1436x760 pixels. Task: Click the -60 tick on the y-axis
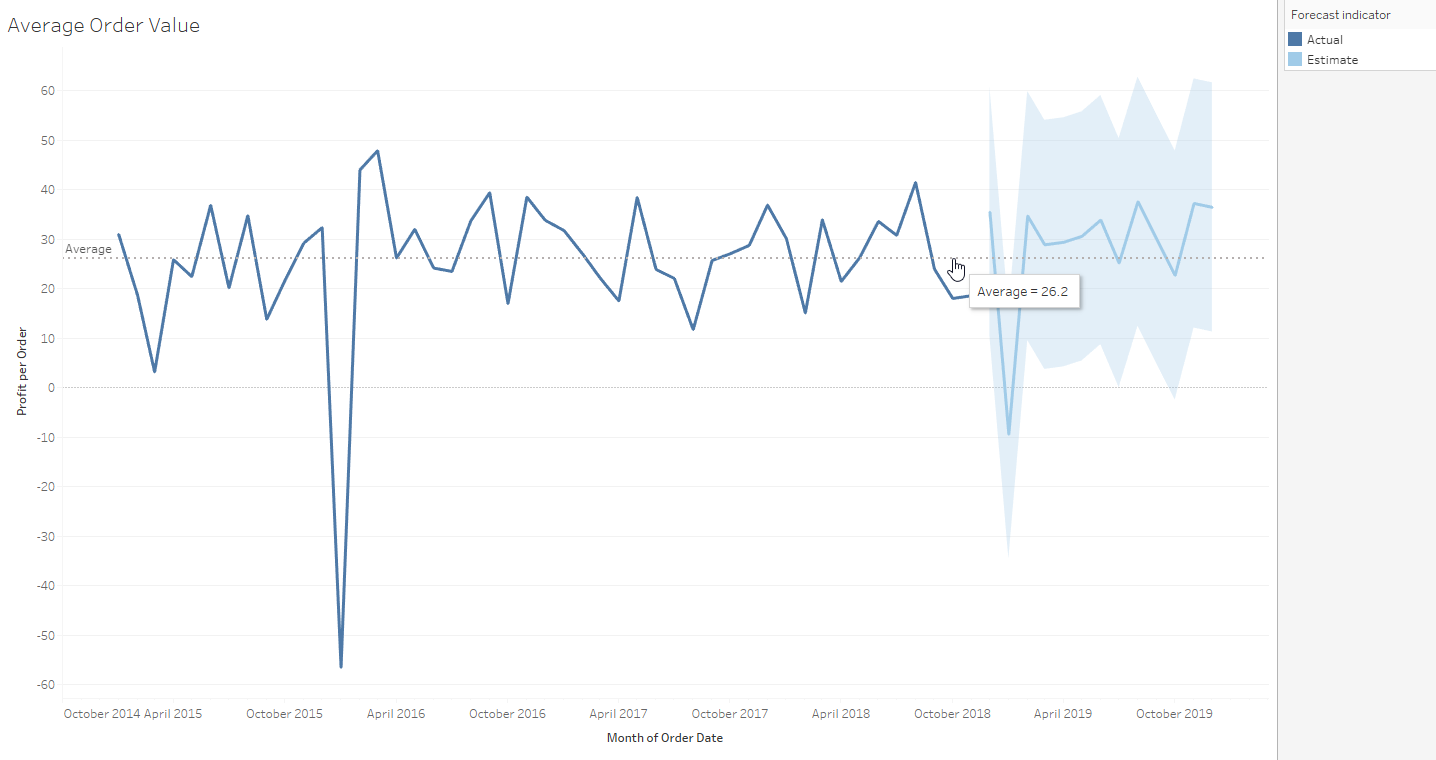coord(45,685)
